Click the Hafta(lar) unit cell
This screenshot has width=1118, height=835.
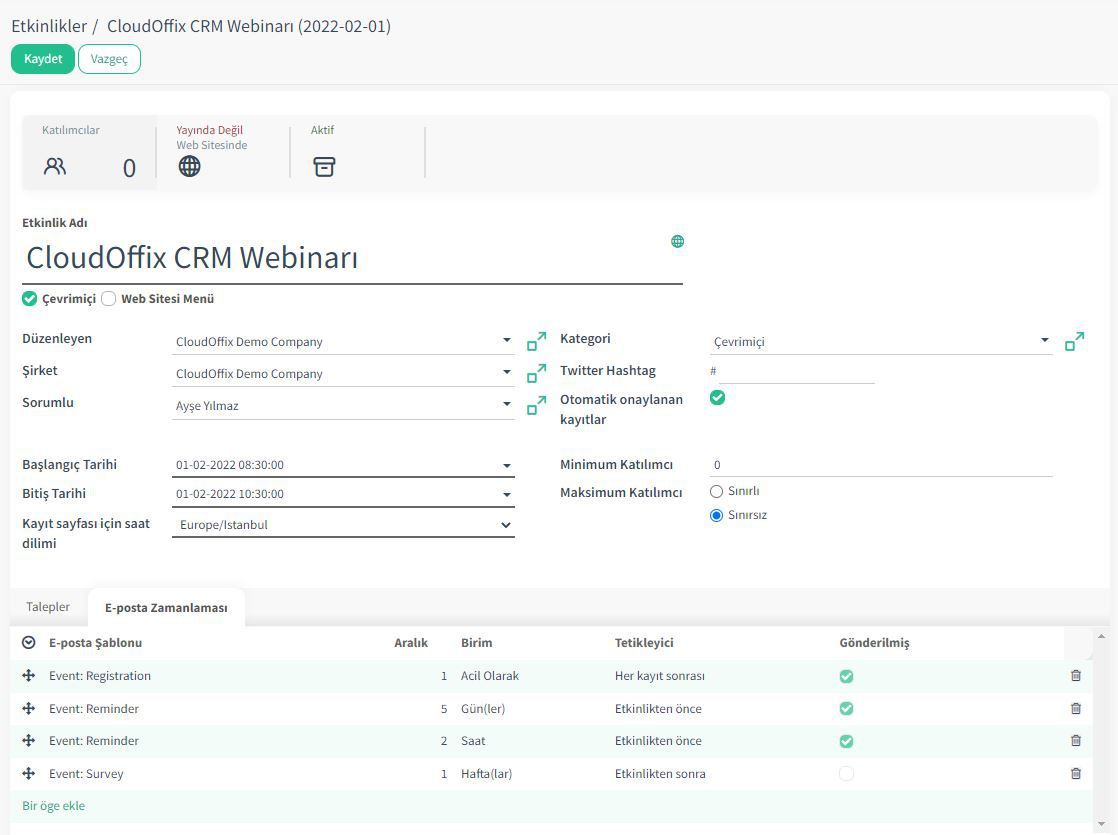click(486, 773)
